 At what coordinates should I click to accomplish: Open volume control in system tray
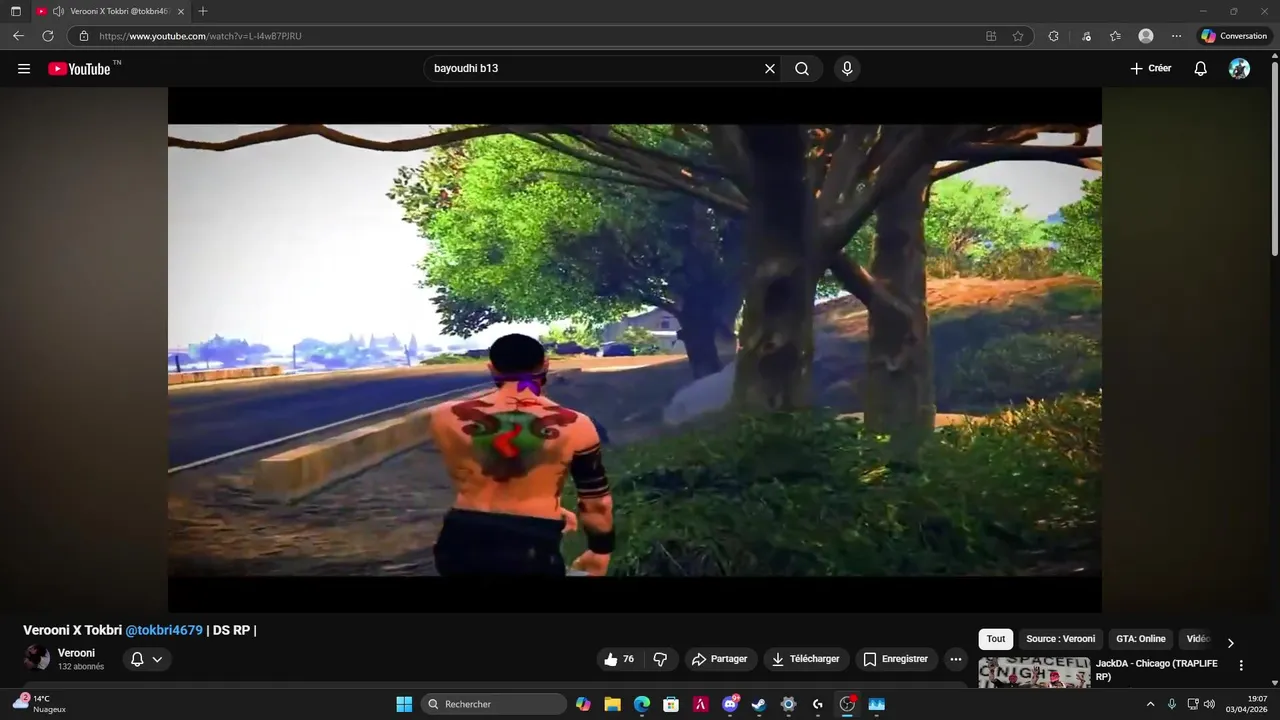pos(1209,704)
